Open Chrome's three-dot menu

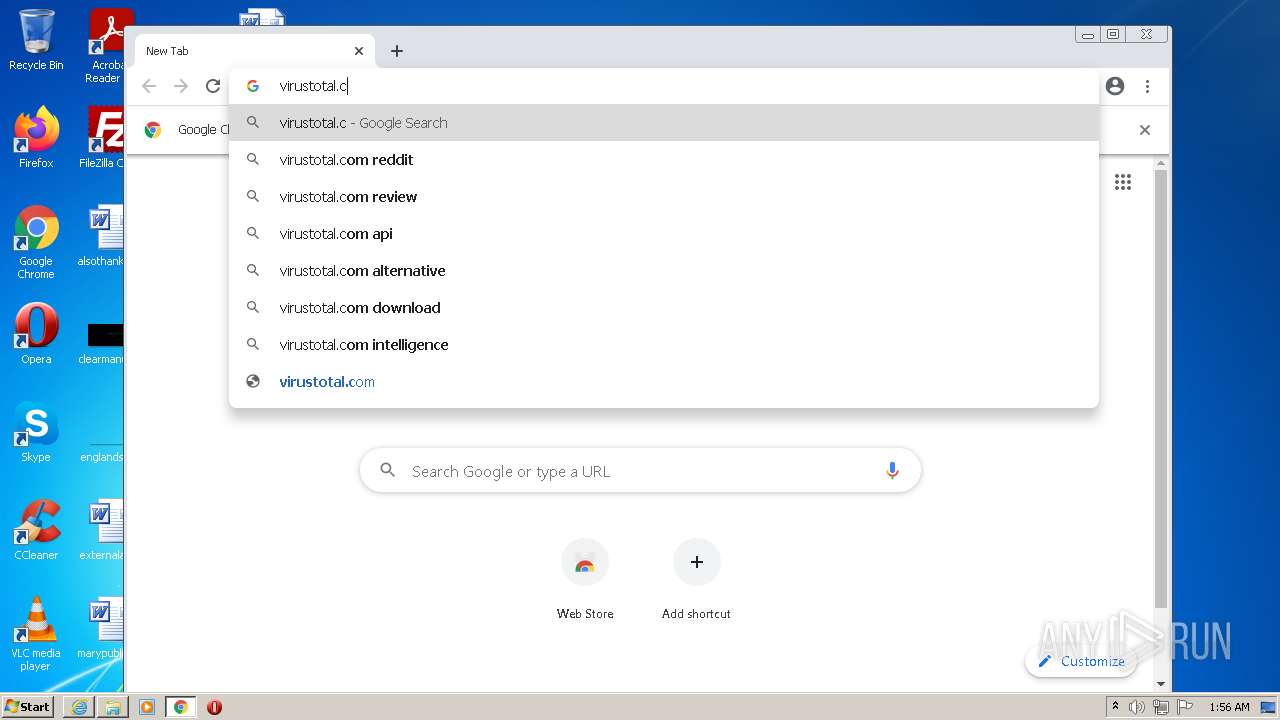point(1147,86)
